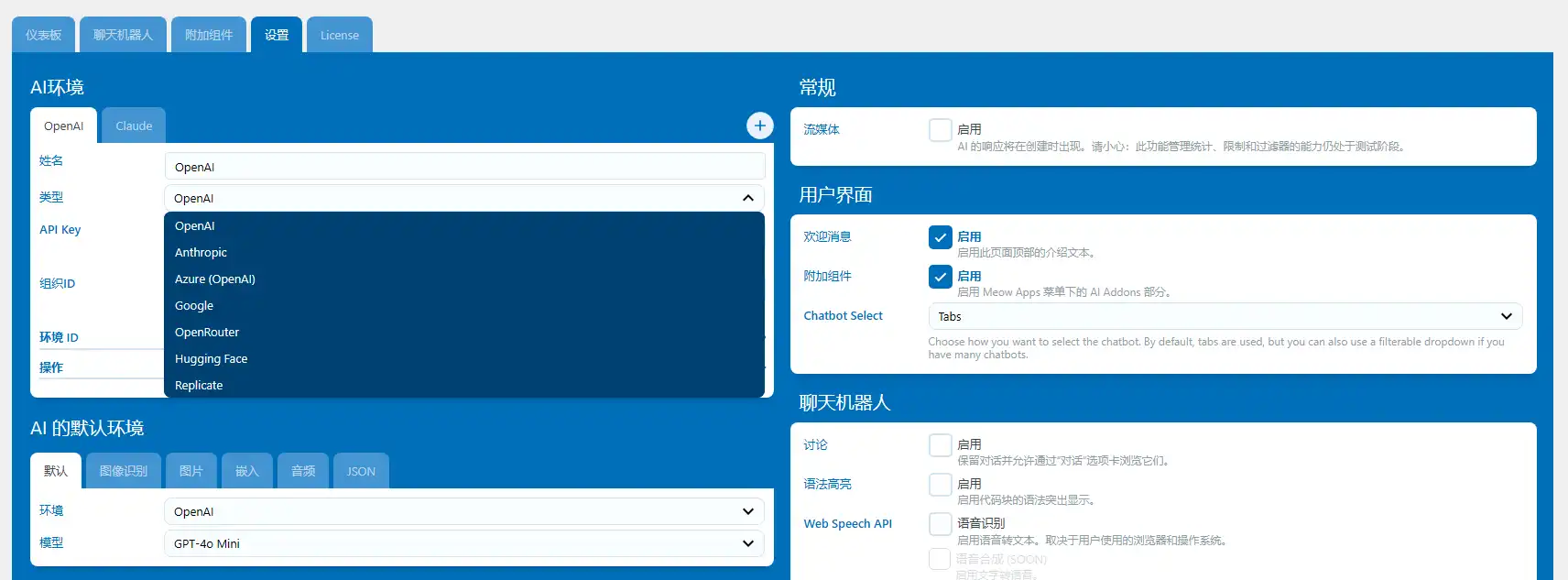
Task: Toggle the 欢迎消息 checkbox
Action: [940, 237]
